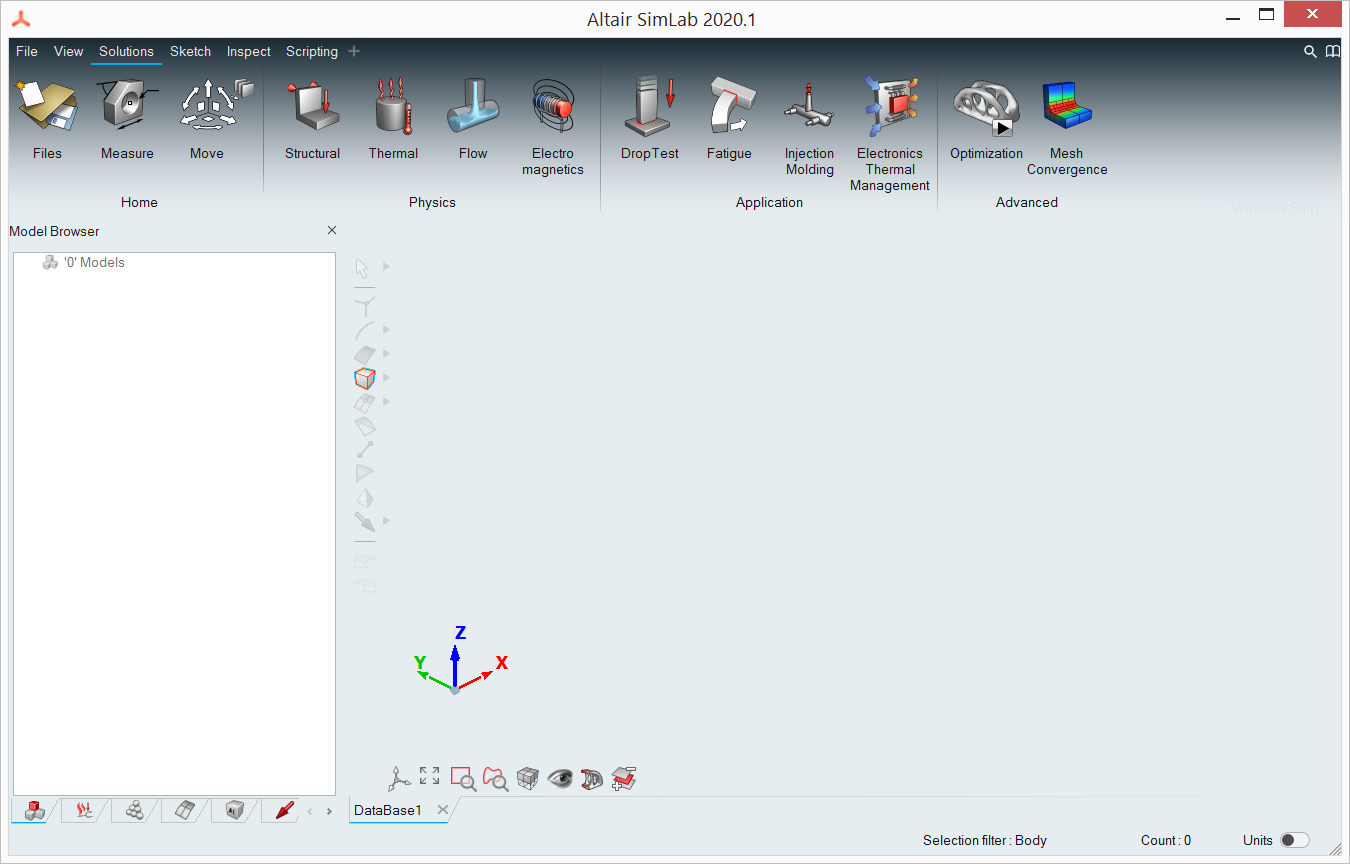Open Electronics Thermal Management

(x=890, y=135)
